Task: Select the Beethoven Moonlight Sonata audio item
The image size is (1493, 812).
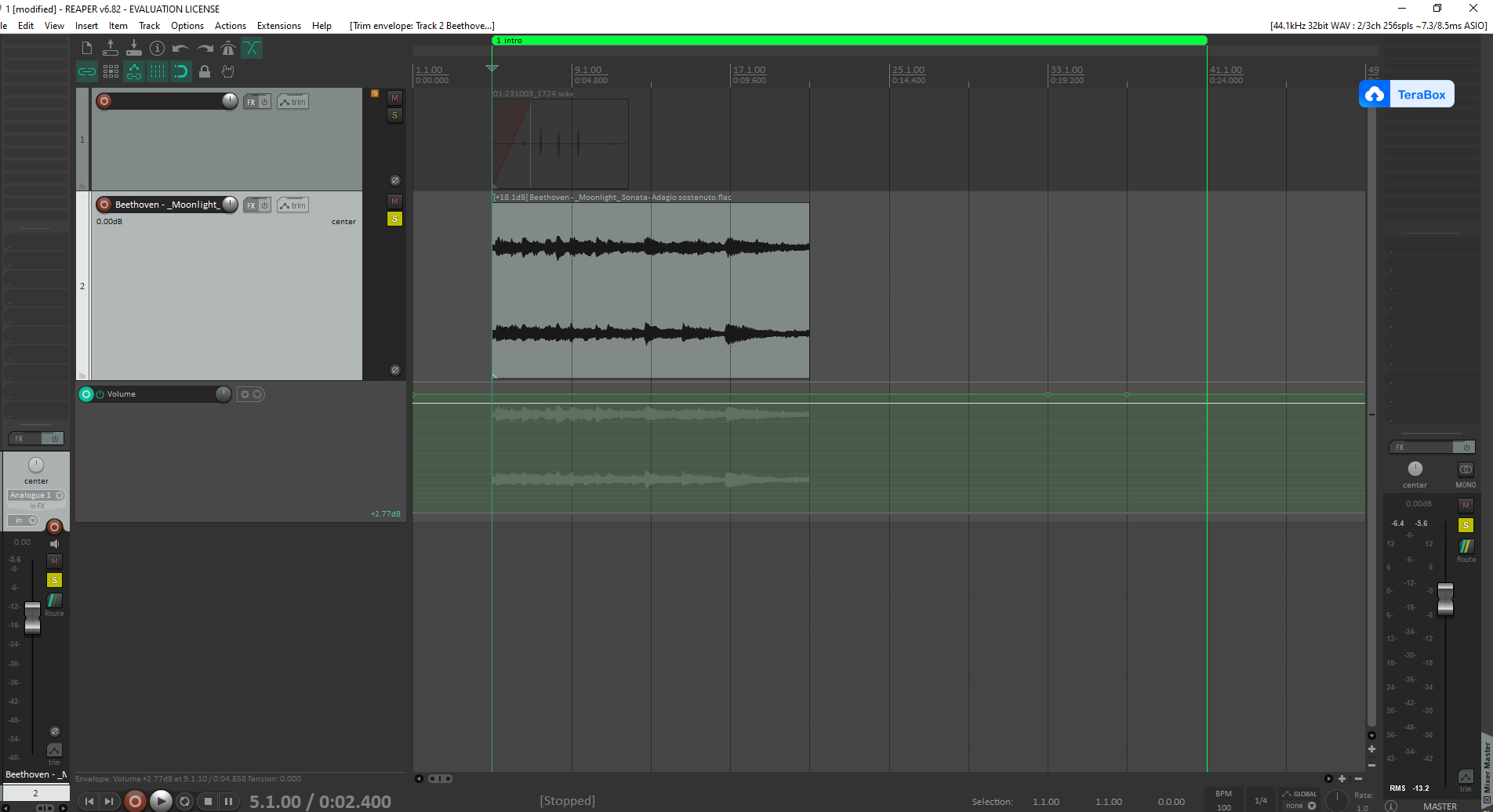Action: pyautogui.click(x=650, y=291)
